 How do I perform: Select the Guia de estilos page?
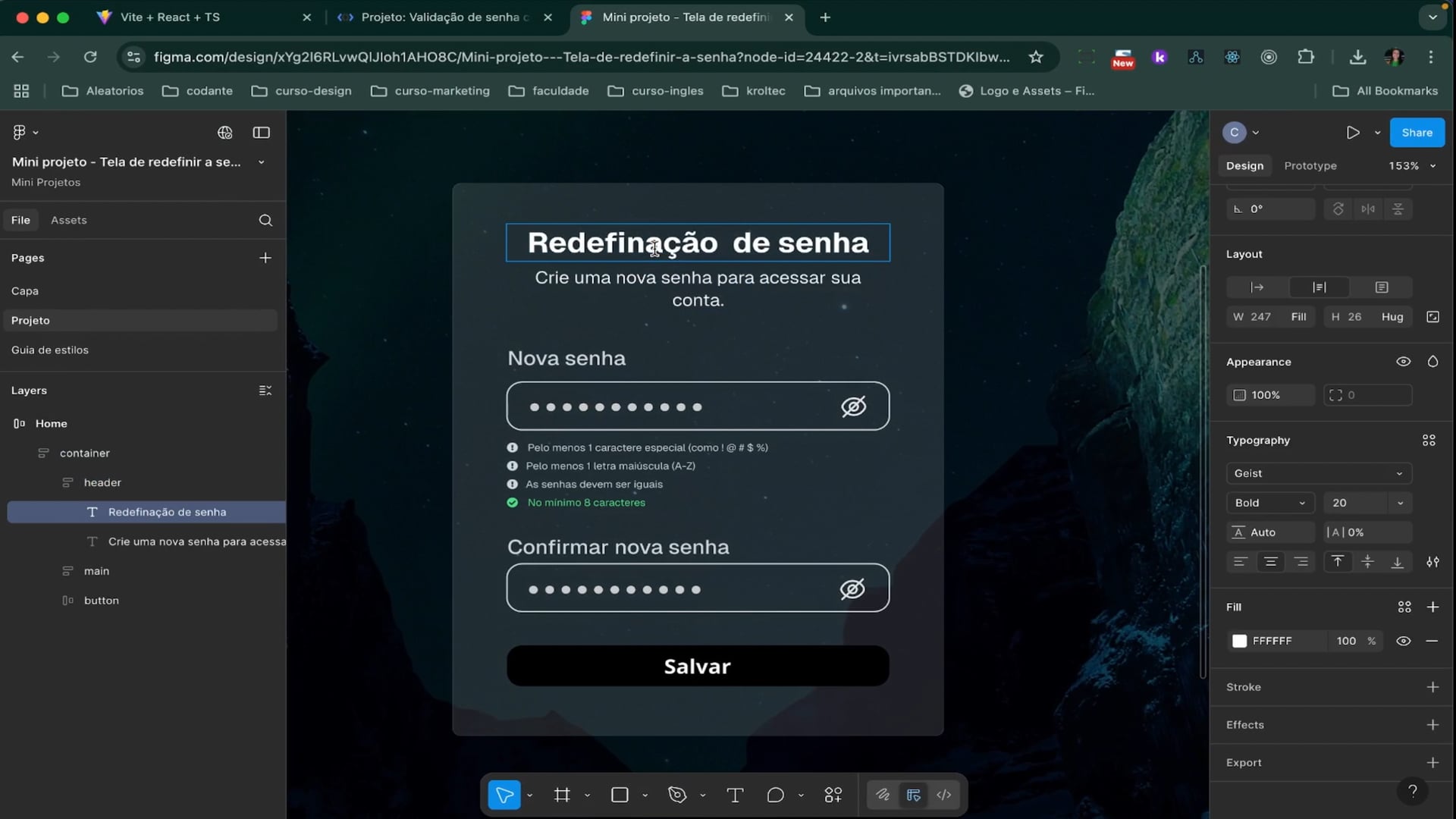coord(50,350)
